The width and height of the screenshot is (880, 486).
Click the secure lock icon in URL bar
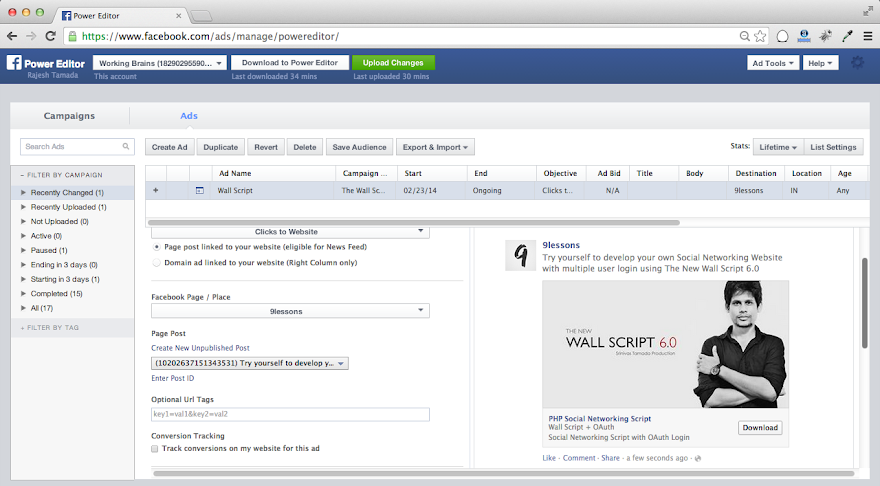[72, 36]
